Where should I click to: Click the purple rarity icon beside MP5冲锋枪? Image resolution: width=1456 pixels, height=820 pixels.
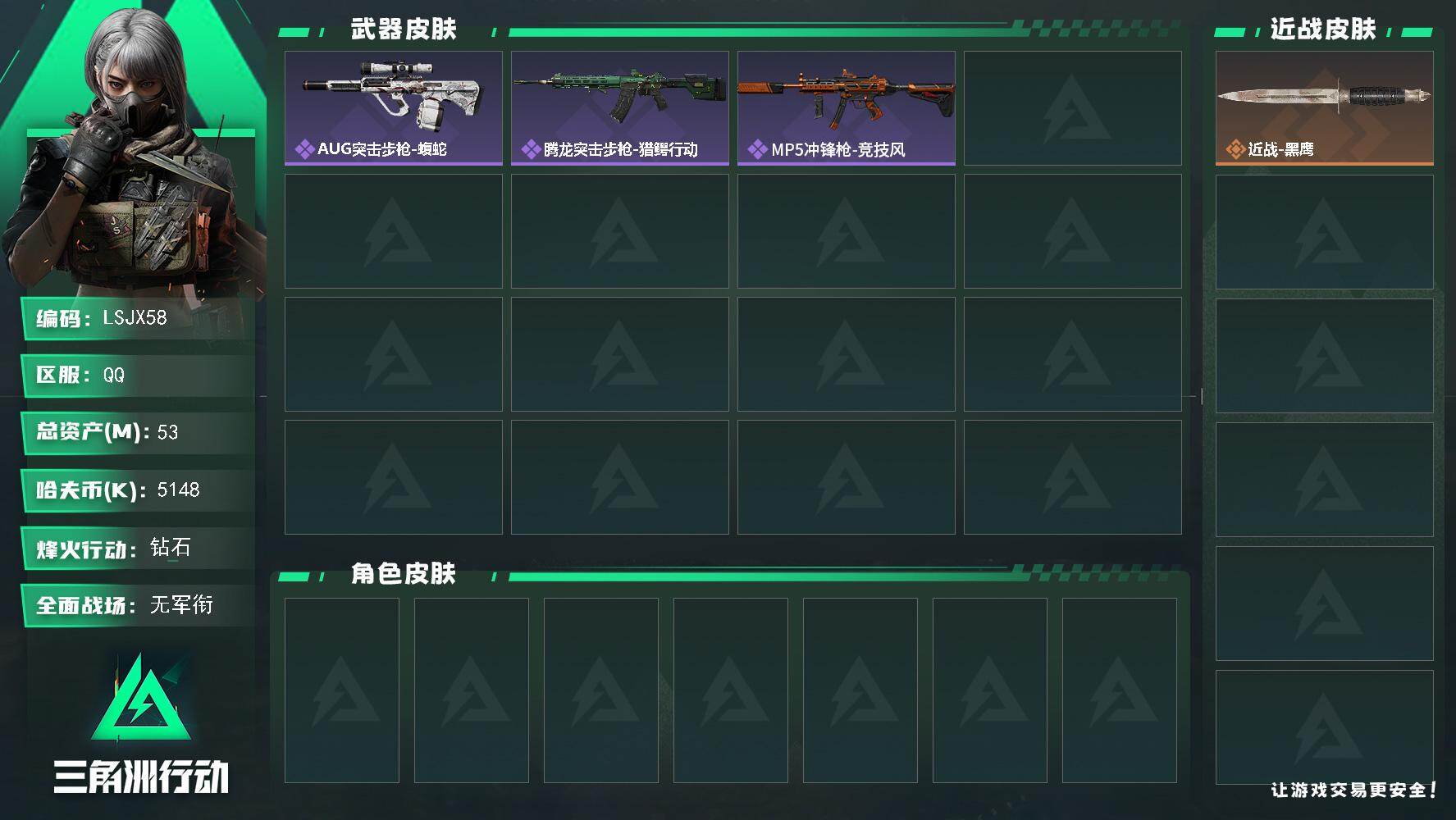click(757, 149)
